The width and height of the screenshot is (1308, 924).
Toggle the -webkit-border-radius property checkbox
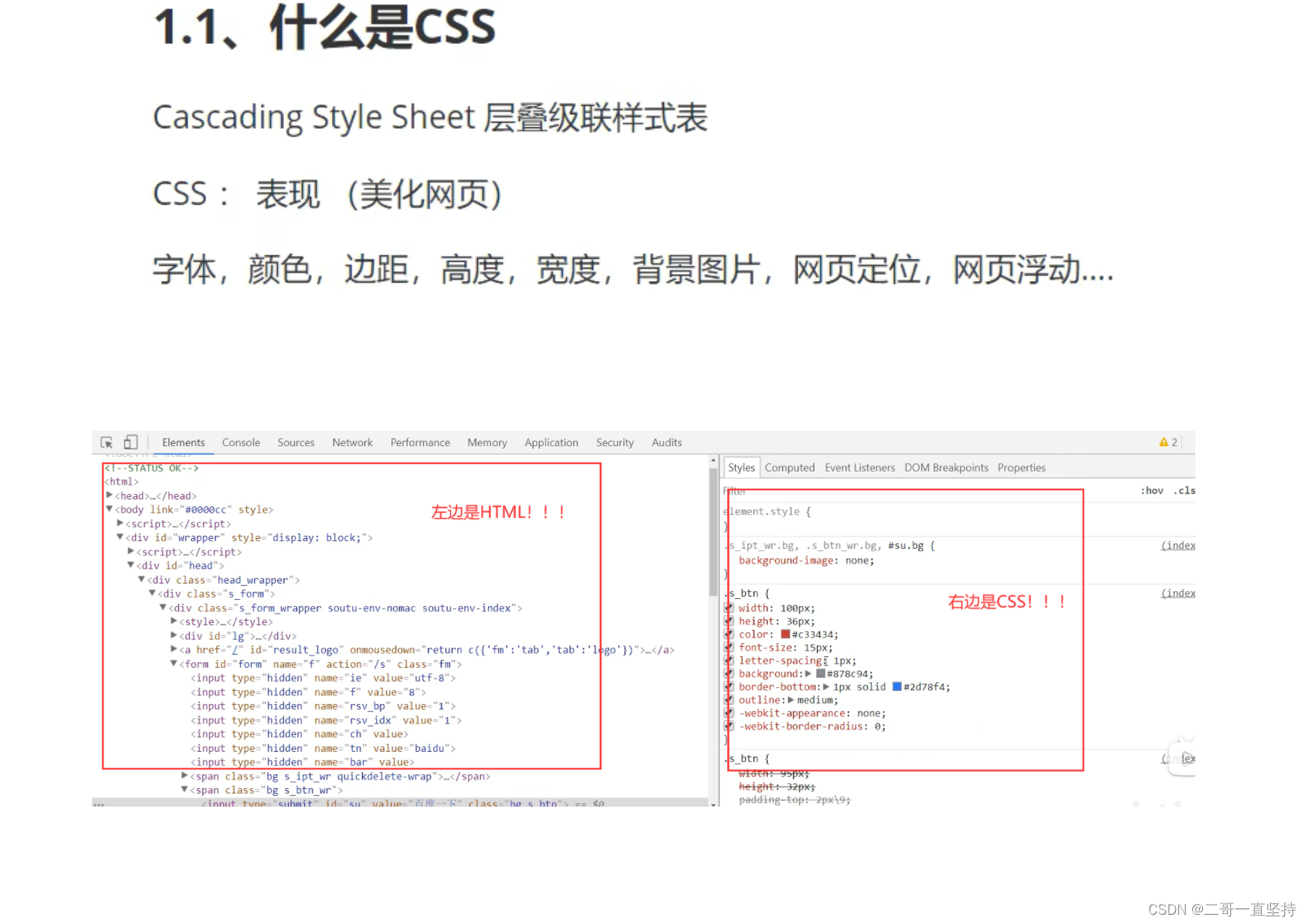pos(729,726)
